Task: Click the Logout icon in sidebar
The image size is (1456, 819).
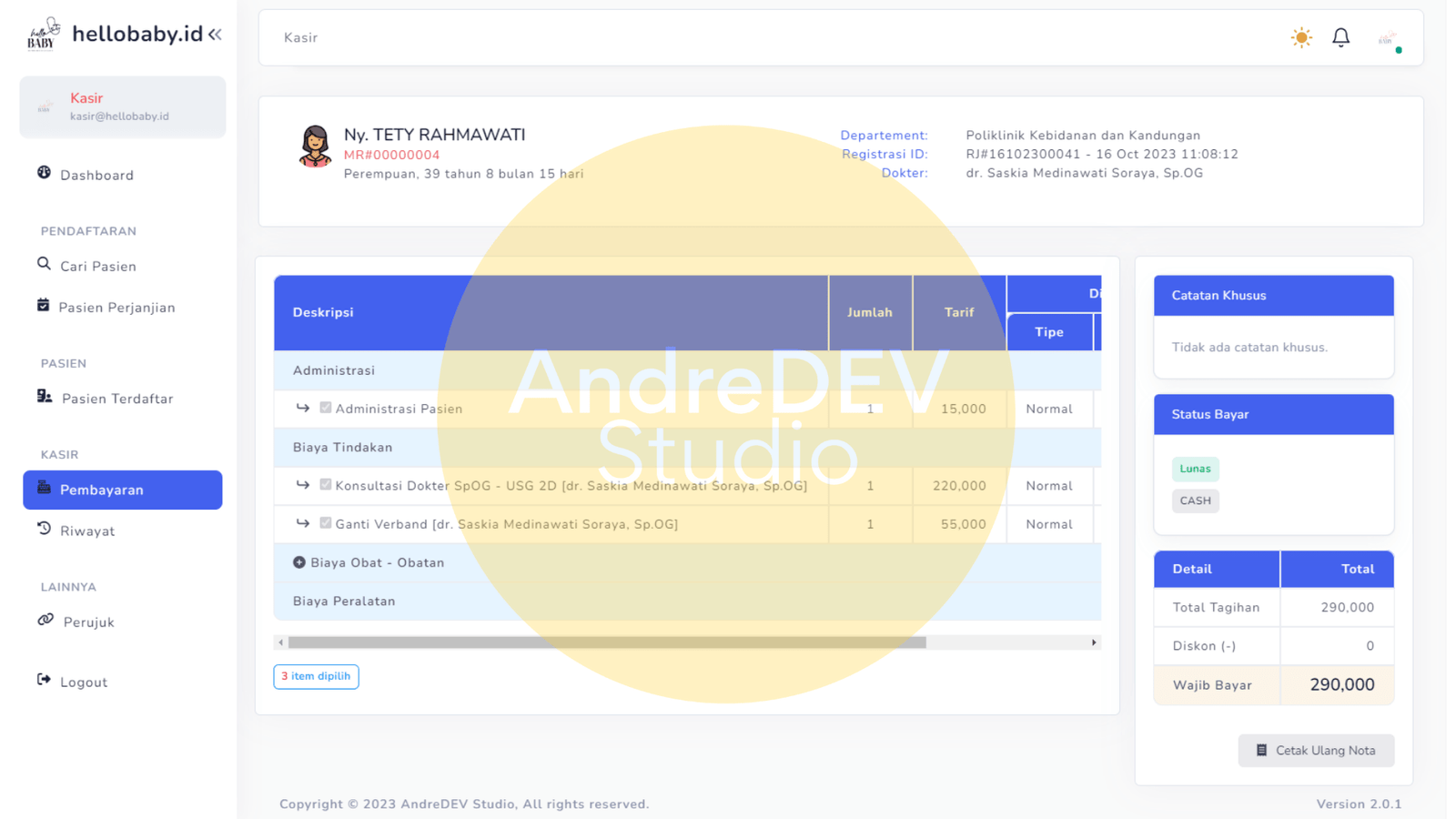Action: [44, 680]
